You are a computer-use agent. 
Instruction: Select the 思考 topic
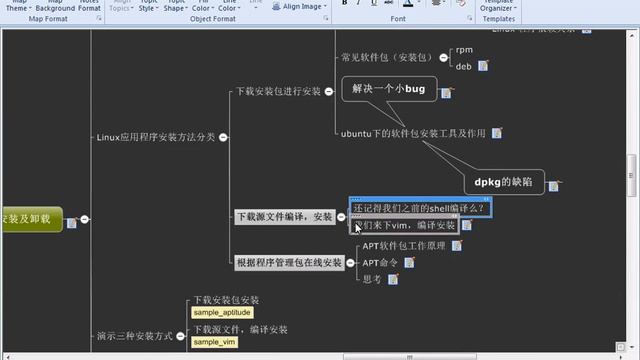coord(372,280)
